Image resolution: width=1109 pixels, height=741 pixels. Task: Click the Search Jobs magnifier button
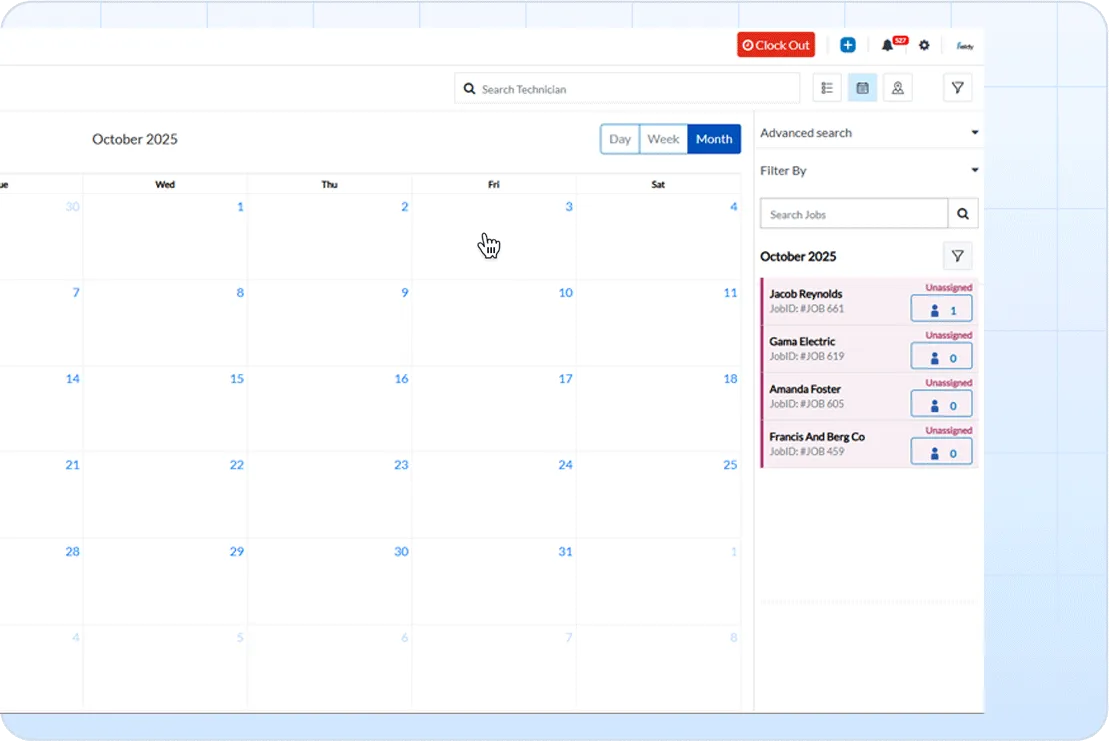963,214
